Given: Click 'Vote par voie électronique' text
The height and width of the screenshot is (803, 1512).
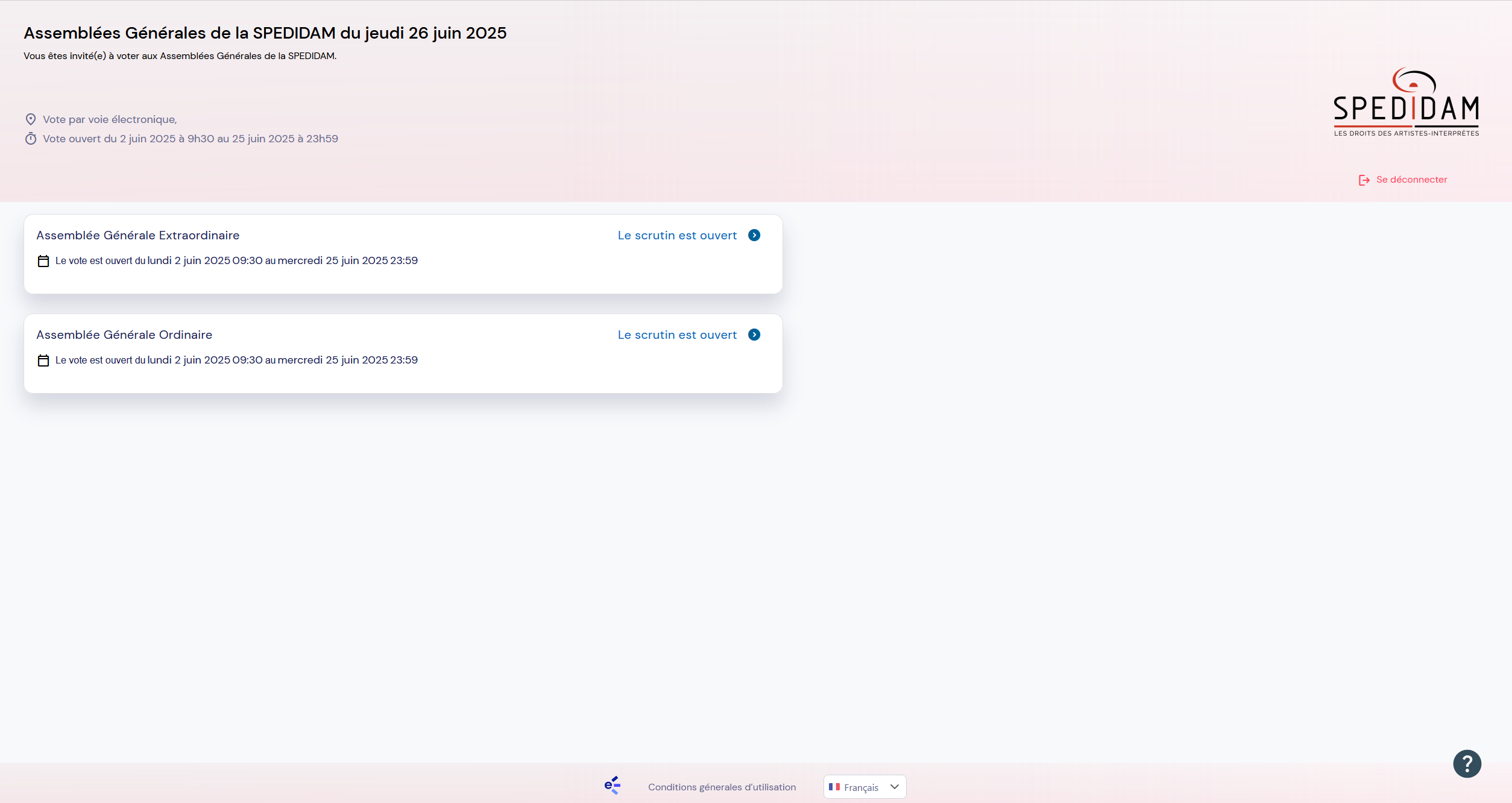Looking at the screenshot, I should pyautogui.click(x=110, y=119).
